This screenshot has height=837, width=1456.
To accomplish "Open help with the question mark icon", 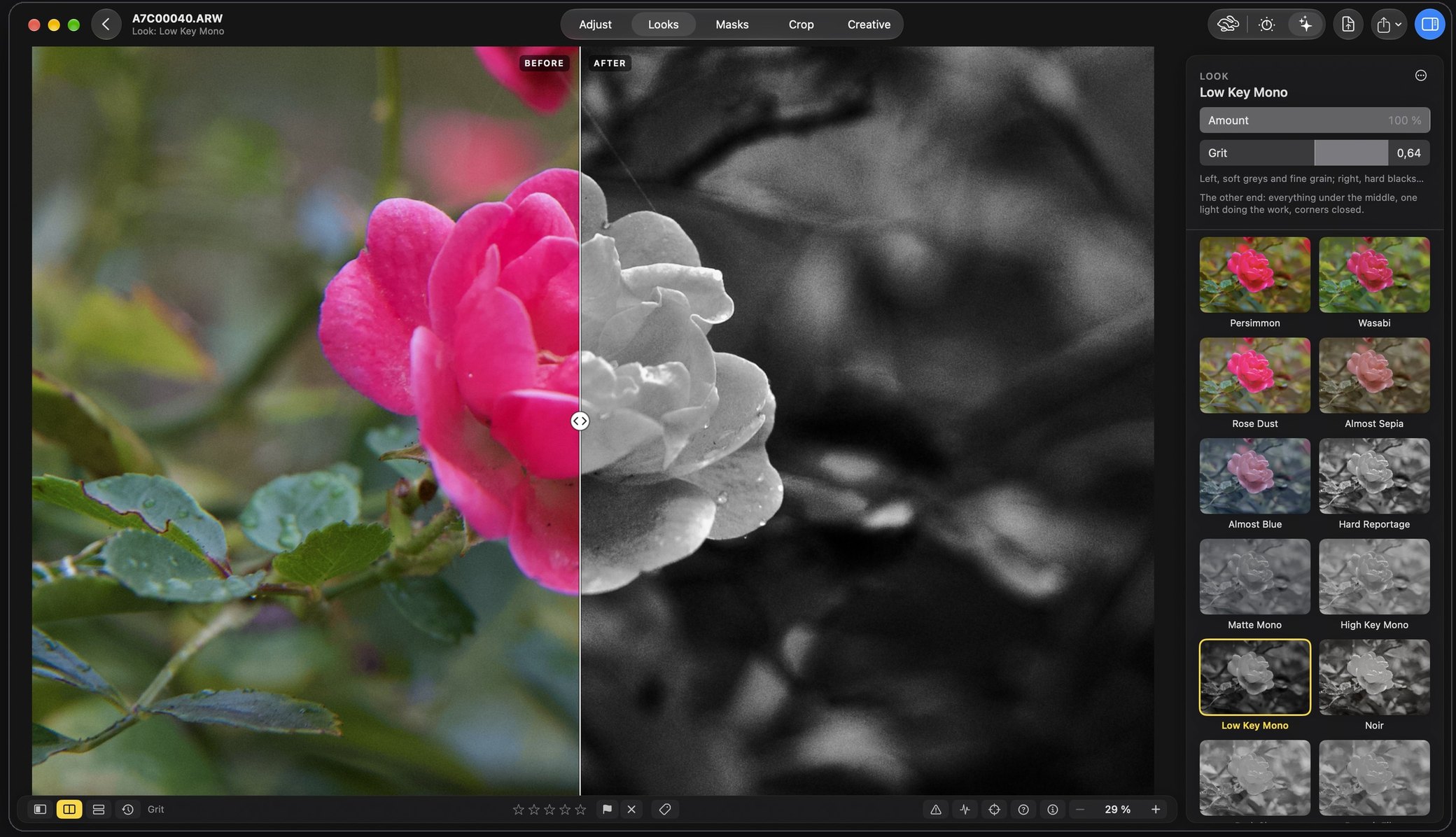I will (x=1023, y=809).
